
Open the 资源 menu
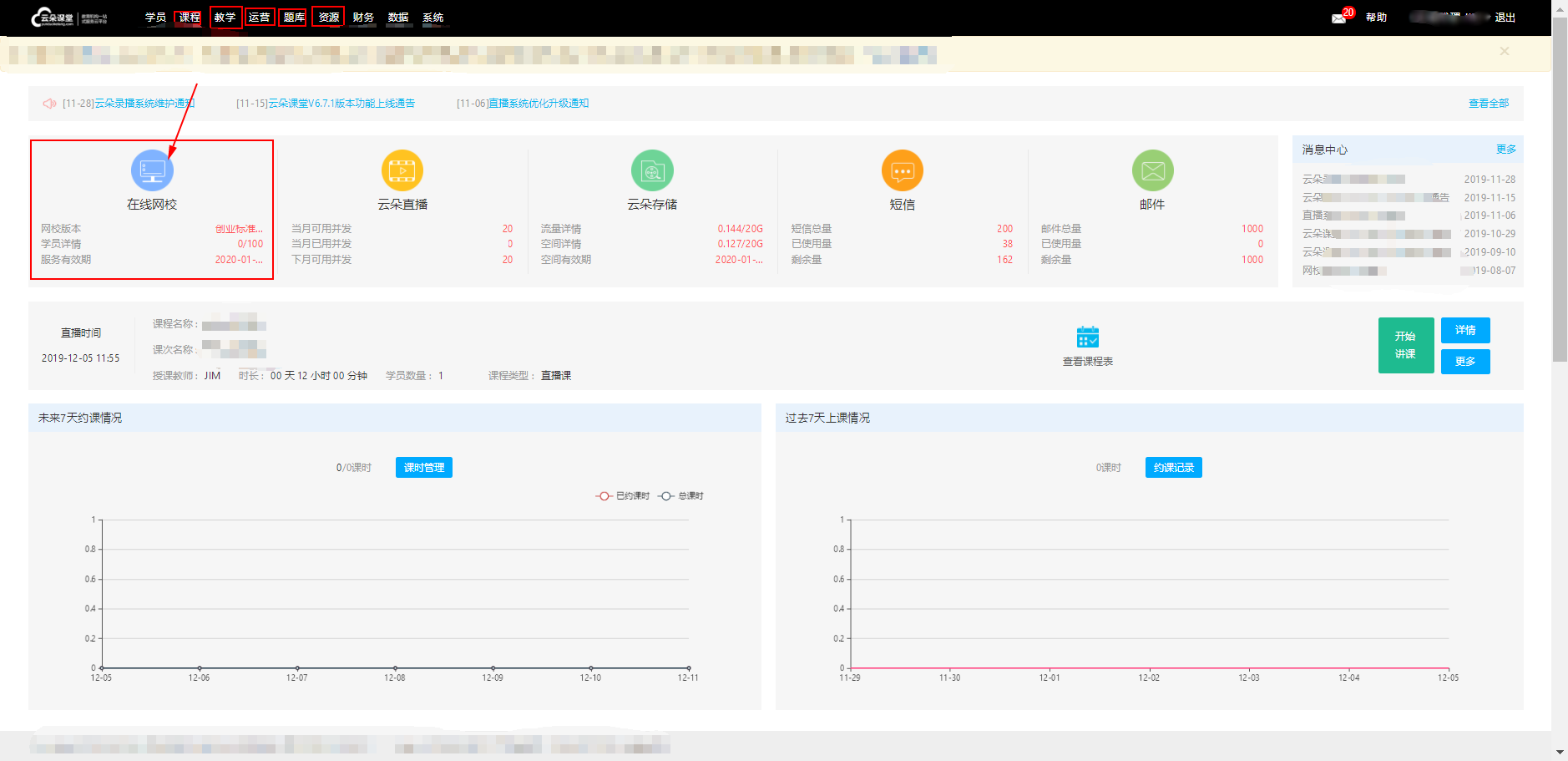329,18
